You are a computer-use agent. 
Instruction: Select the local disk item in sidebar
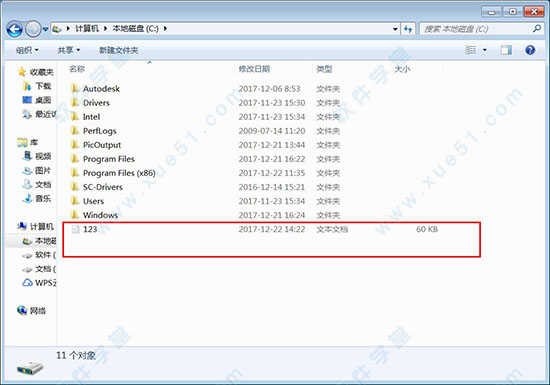point(46,241)
